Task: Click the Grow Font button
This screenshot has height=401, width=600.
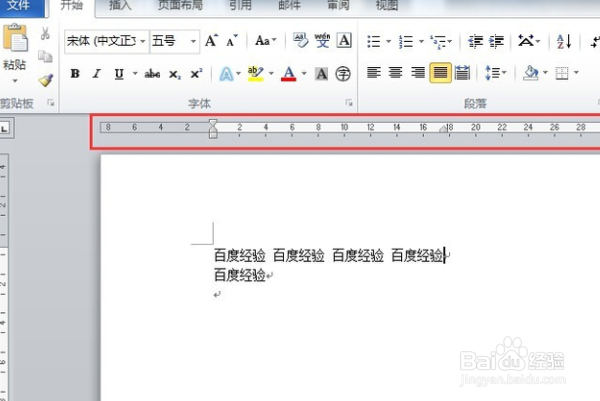Action: pyautogui.click(x=212, y=40)
